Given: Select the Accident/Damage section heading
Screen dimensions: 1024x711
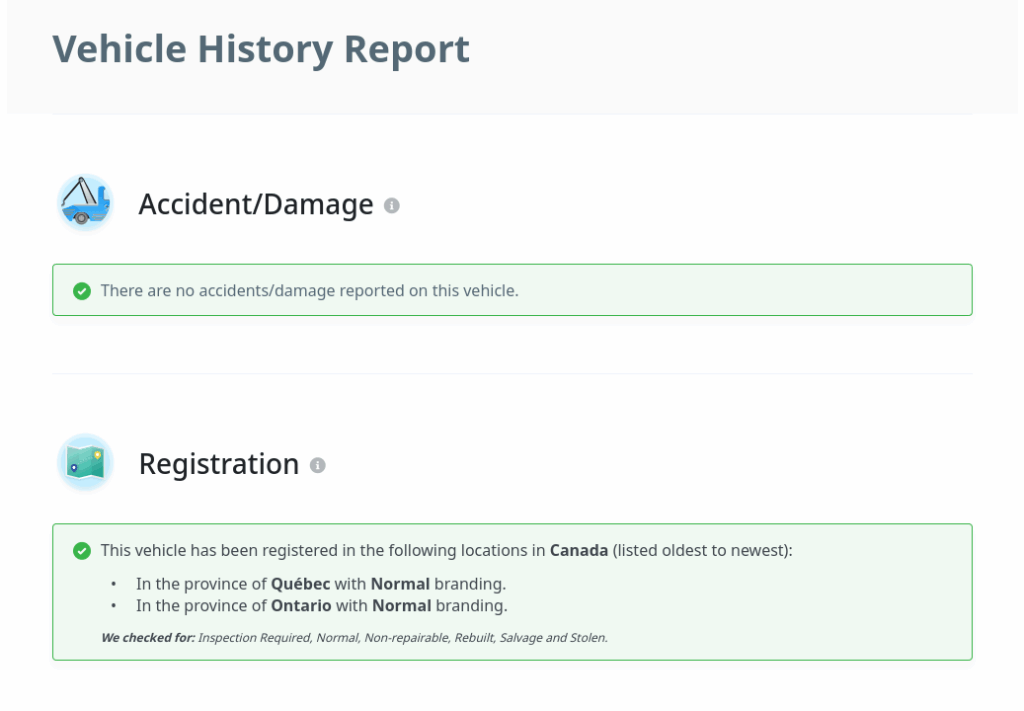Looking at the screenshot, I should 255,204.
